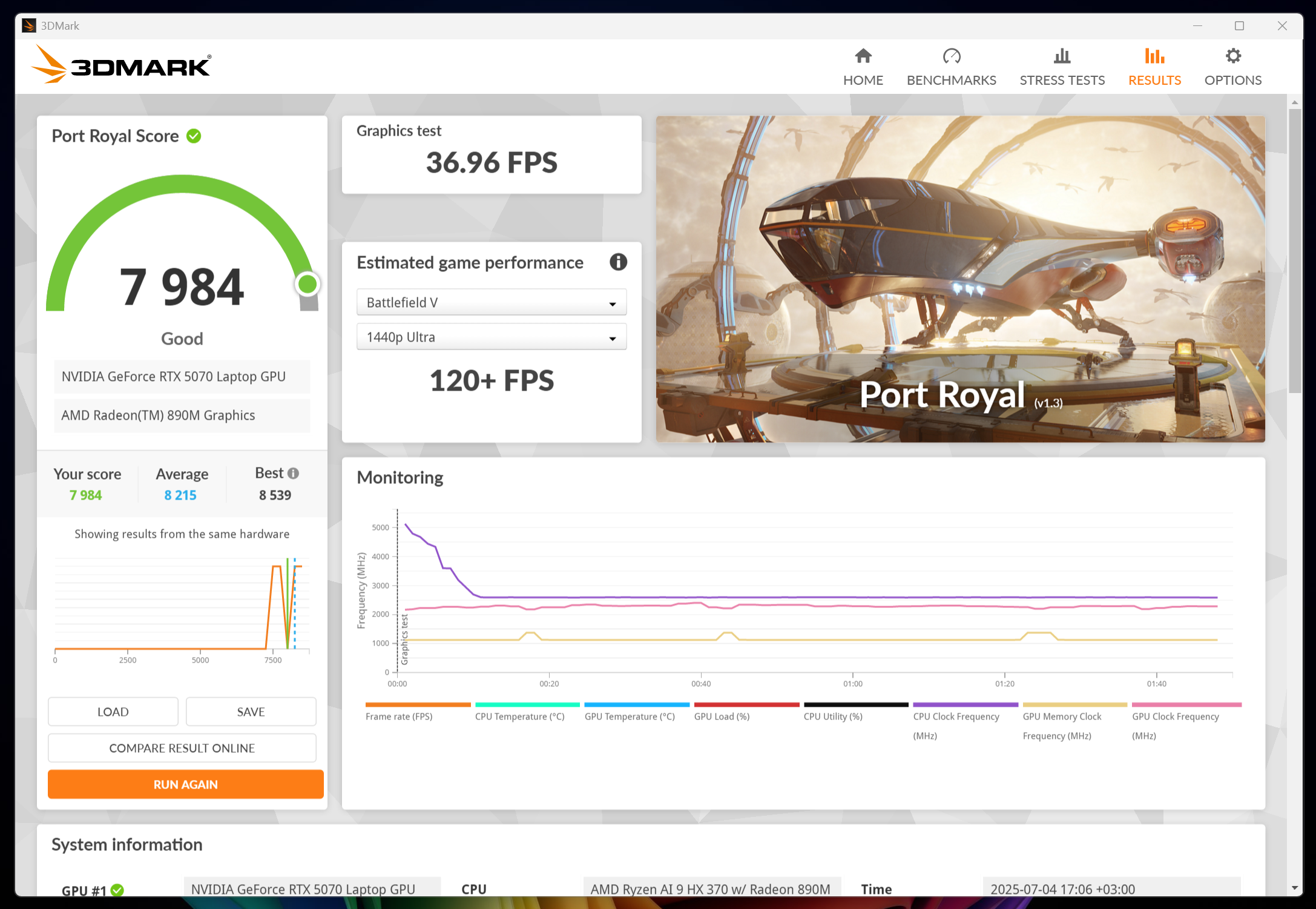Open the Battlefield V game dropdown

[492, 302]
